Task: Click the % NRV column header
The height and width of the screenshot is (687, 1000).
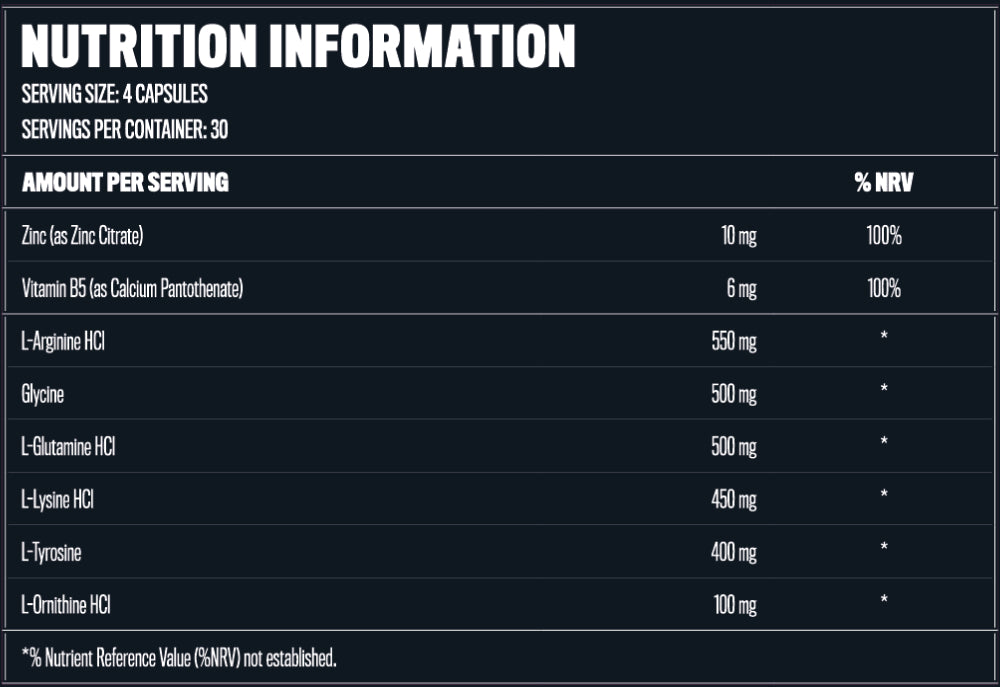Action: point(884,183)
